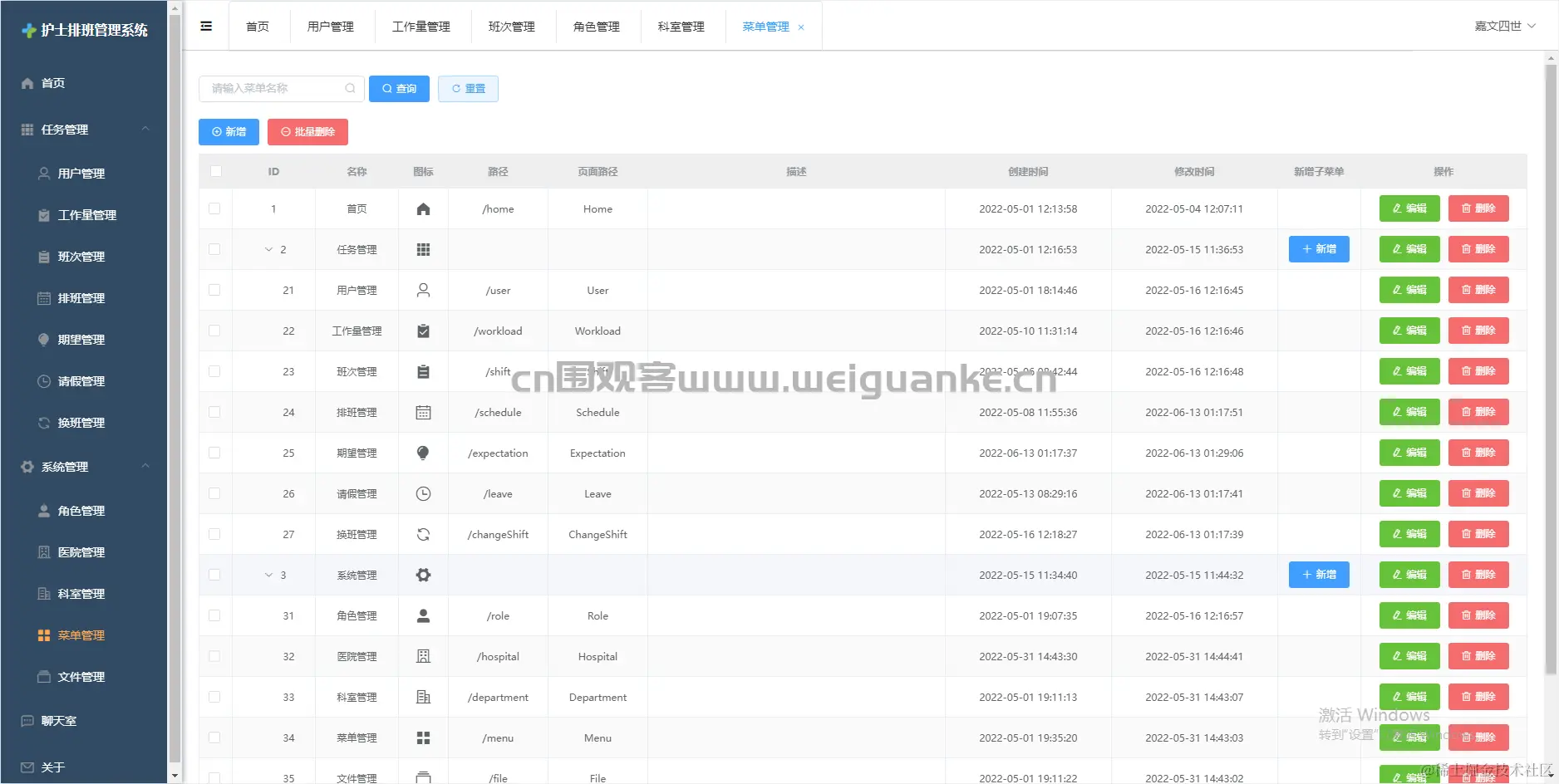
Task: Click 编辑 for the /workload row
Action: [x=1409, y=331]
